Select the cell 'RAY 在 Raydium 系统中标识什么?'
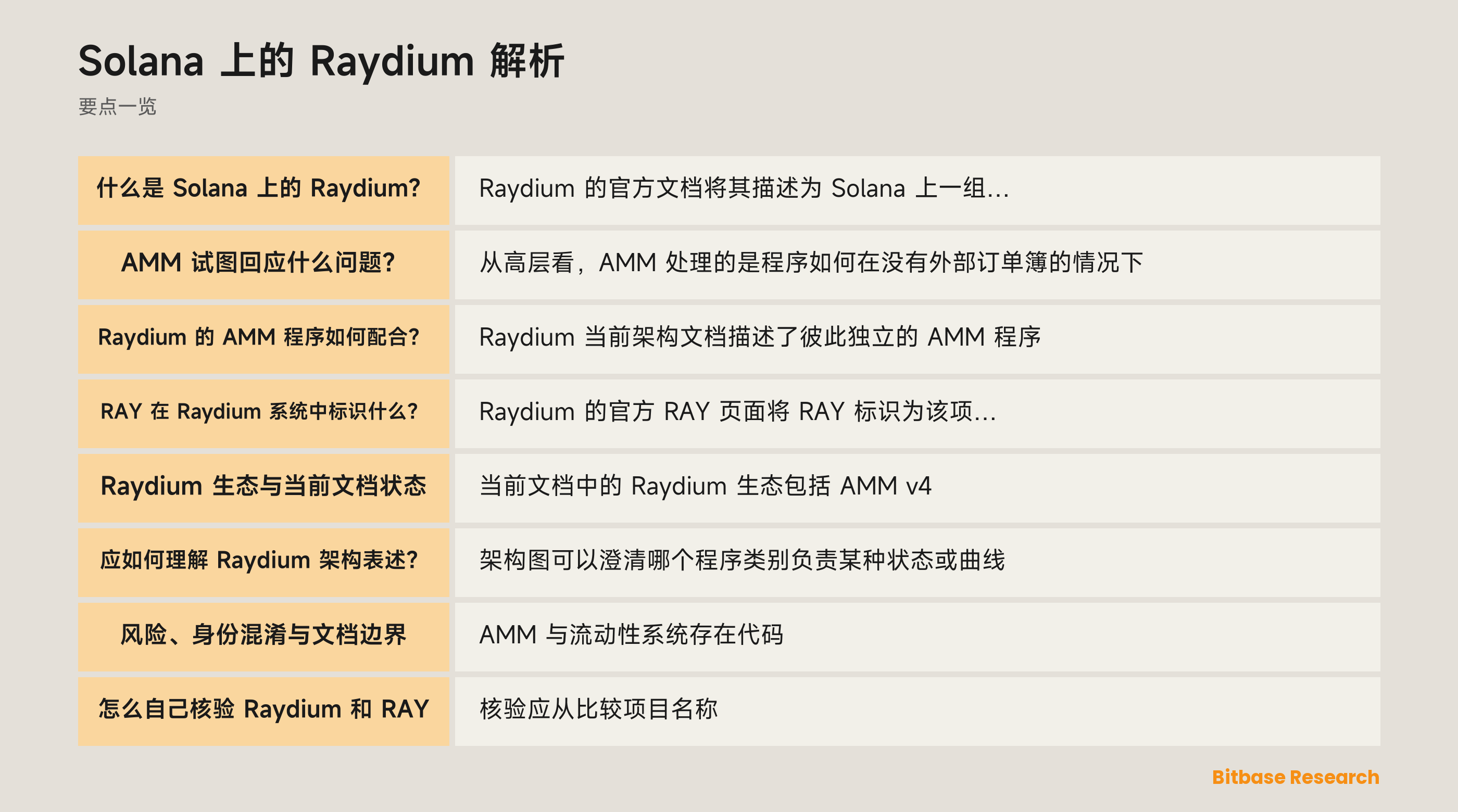Image resolution: width=1458 pixels, height=812 pixels. click(263, 414)
